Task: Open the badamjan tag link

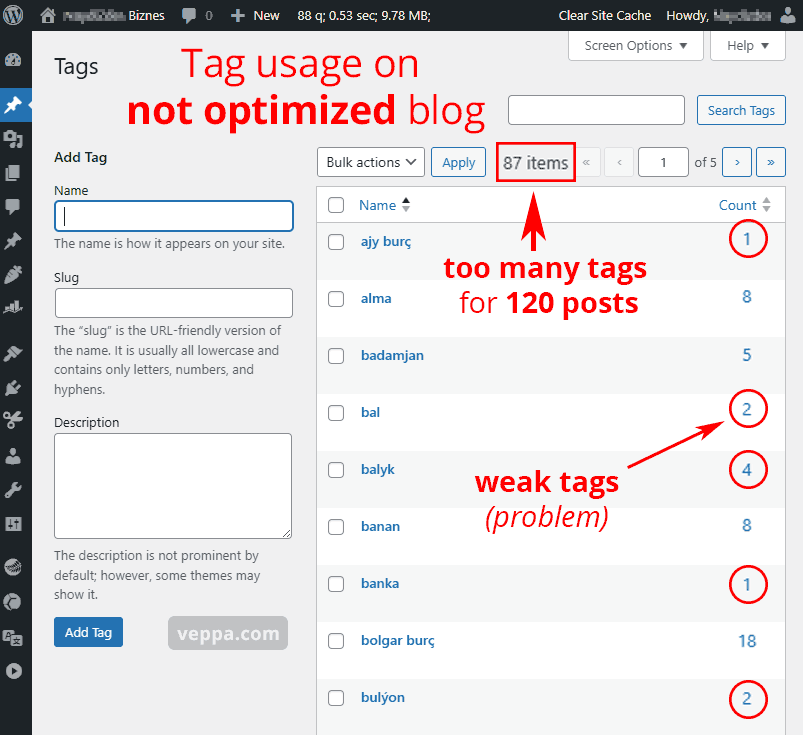Action: coord(392,355)
